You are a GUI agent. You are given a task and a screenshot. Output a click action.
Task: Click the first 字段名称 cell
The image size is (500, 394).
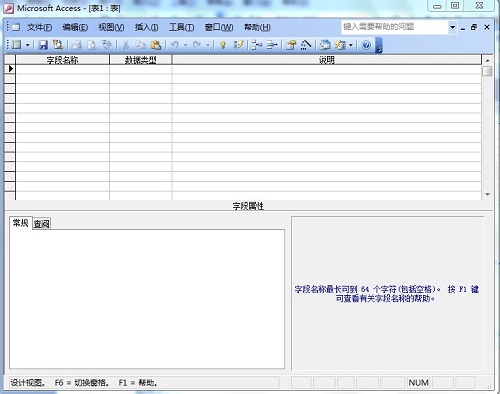point(62,69)
